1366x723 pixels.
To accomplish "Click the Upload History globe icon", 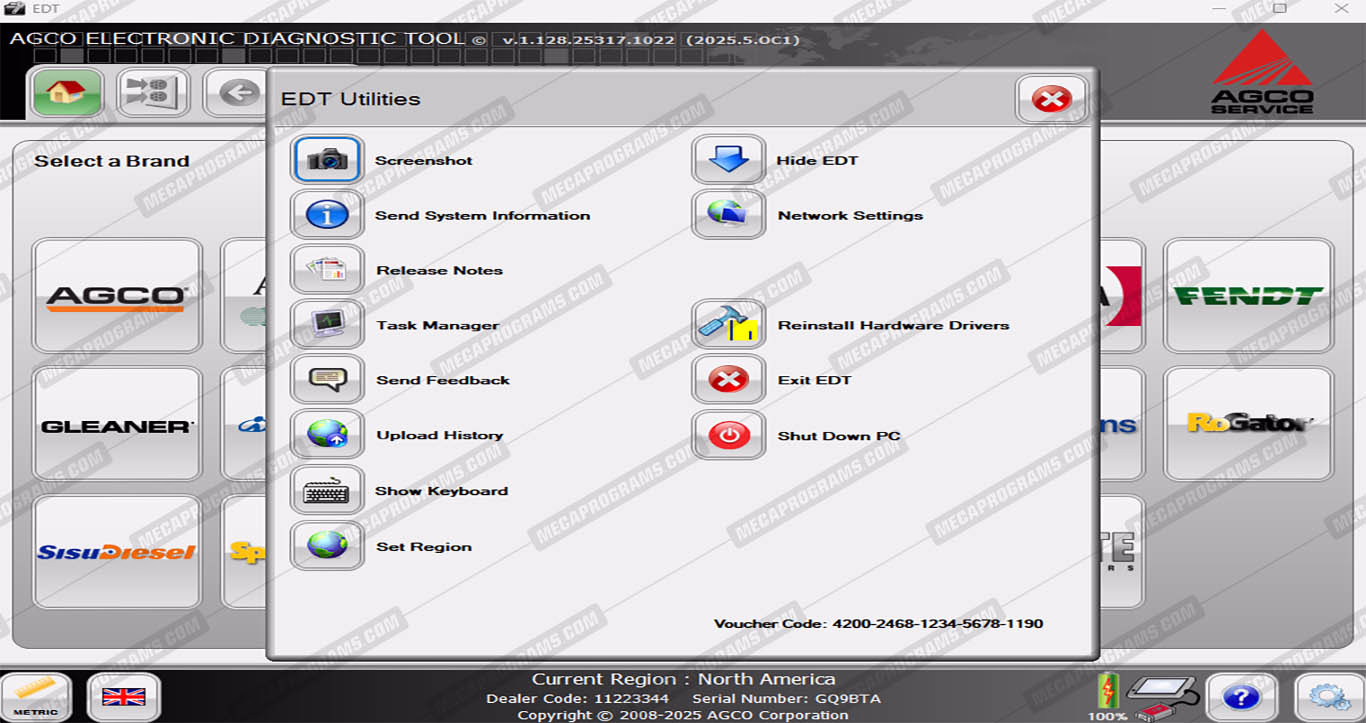I will coord(327,435).
